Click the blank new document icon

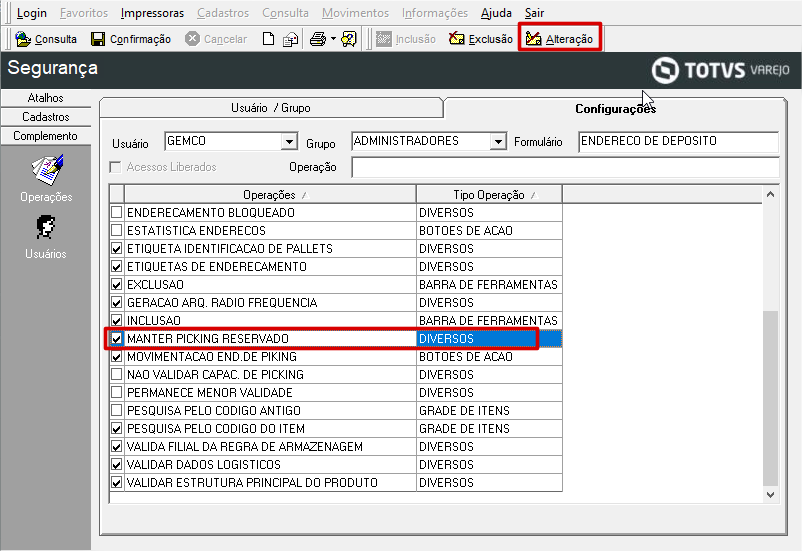[x=269, y=39]
